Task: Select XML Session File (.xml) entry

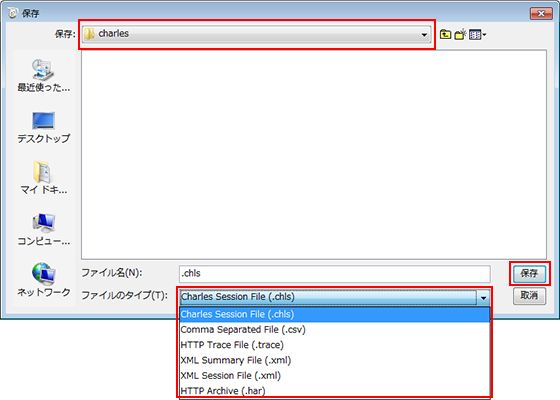Action: click(x=335, y=376)
